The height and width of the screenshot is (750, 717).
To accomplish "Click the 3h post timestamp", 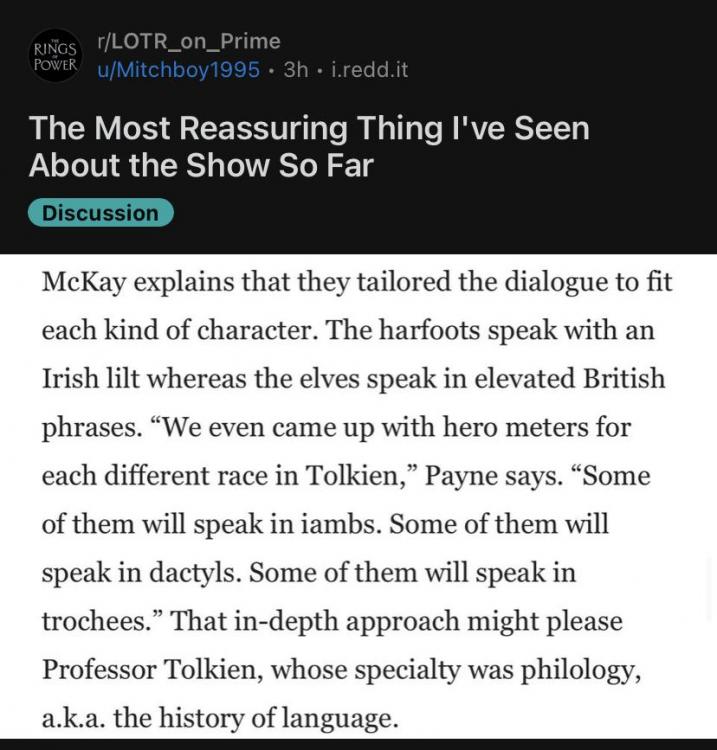I will pyautogui.click(x=296, y=70).
